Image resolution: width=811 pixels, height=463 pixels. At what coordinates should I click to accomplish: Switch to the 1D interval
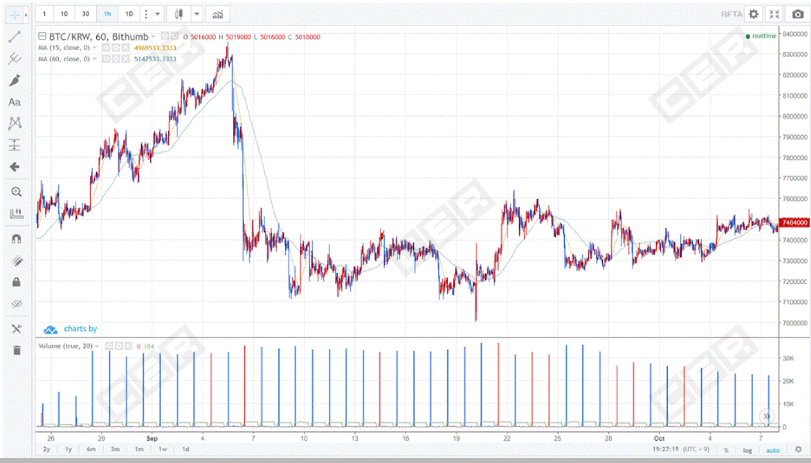(x=128, y=14)
